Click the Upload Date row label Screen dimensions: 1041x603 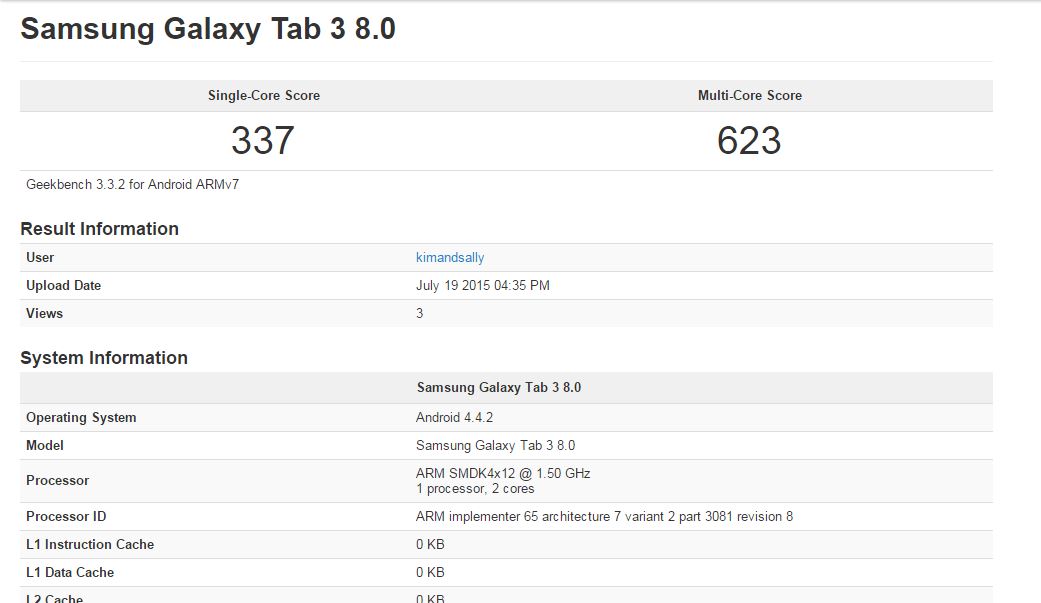(63, 286)
